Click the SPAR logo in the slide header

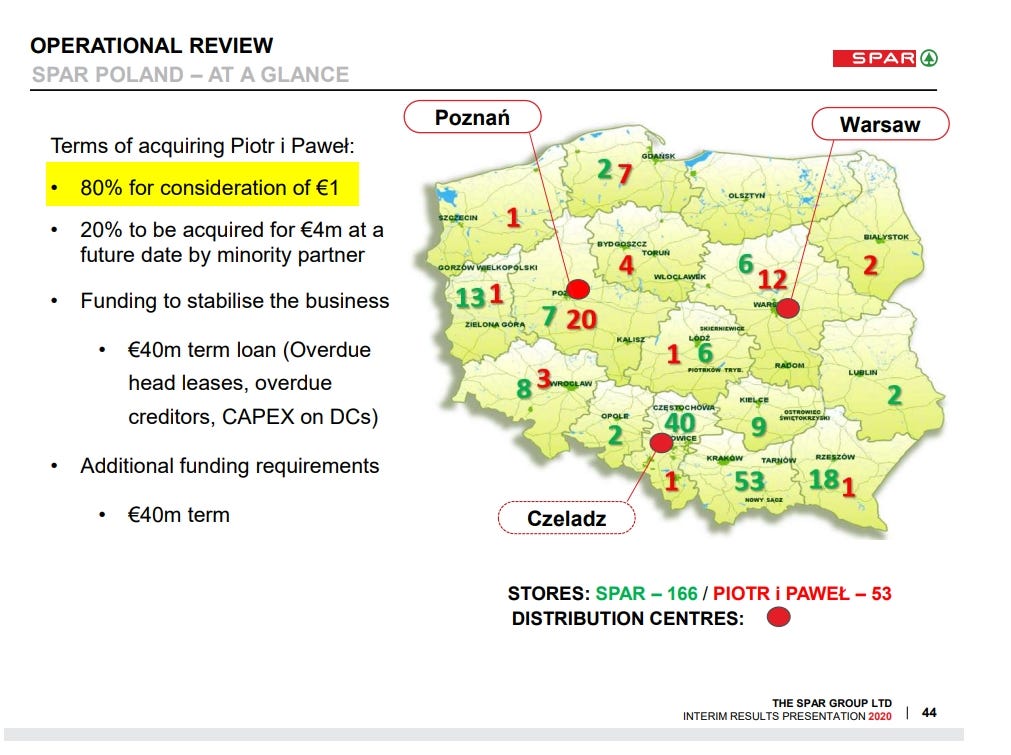(x=885, y=58)
